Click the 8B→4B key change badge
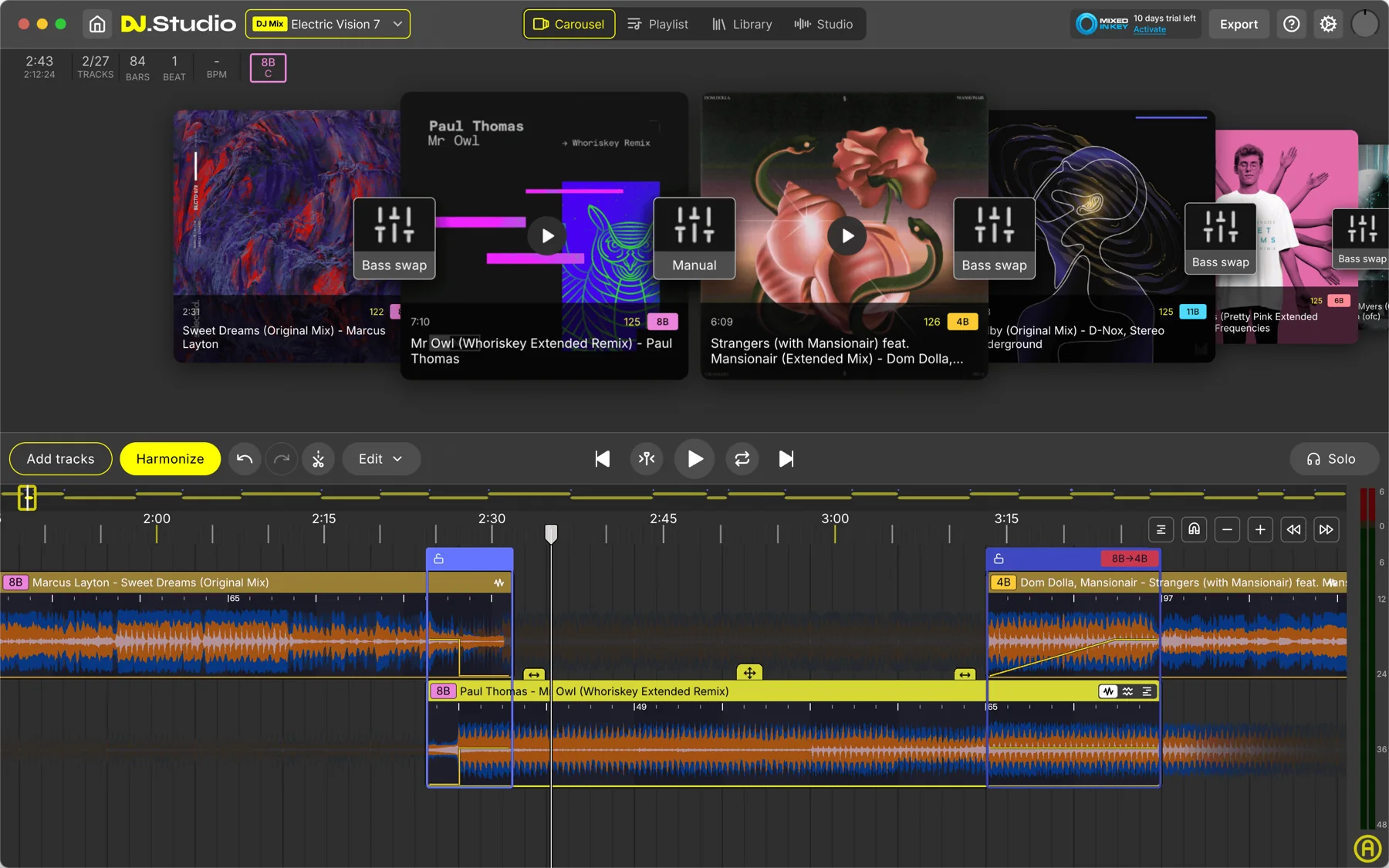Viewport: 1389px width, 868px height. tap(1129, 559)
